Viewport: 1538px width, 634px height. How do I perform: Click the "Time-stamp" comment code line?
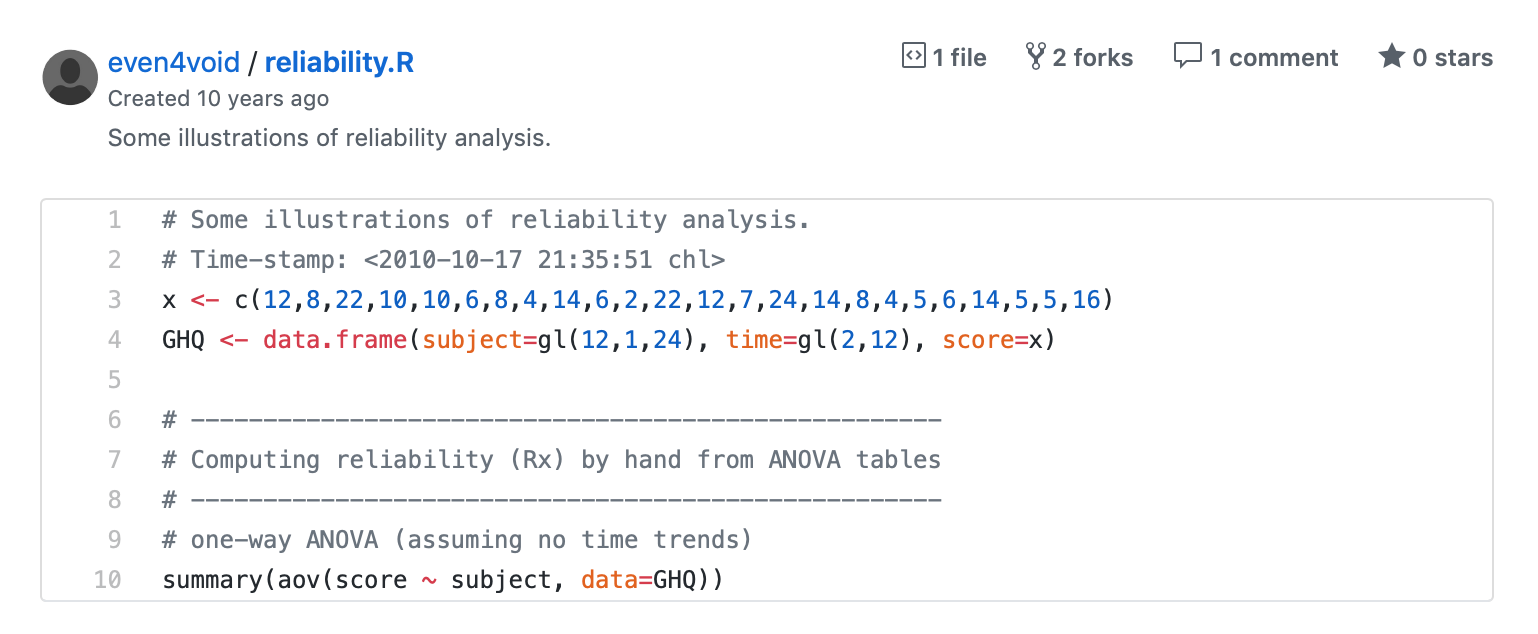click(x=443, y=260)
